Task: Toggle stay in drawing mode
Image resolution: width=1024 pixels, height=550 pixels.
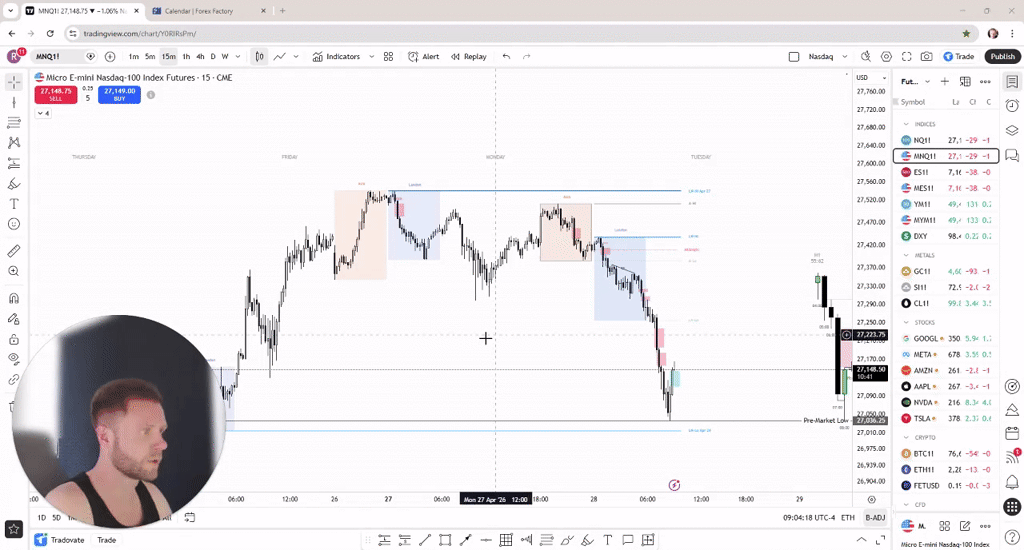Action: (x=14, y=319)
